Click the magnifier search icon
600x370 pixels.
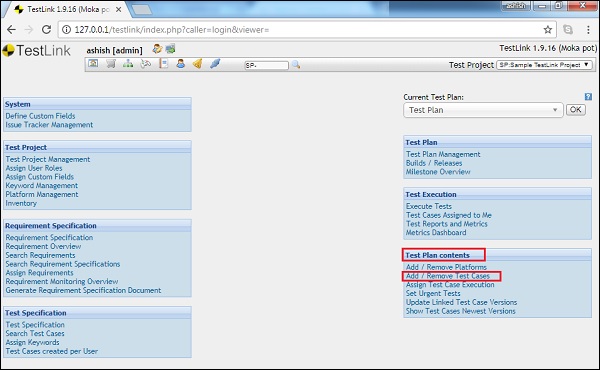coord(296,65)
